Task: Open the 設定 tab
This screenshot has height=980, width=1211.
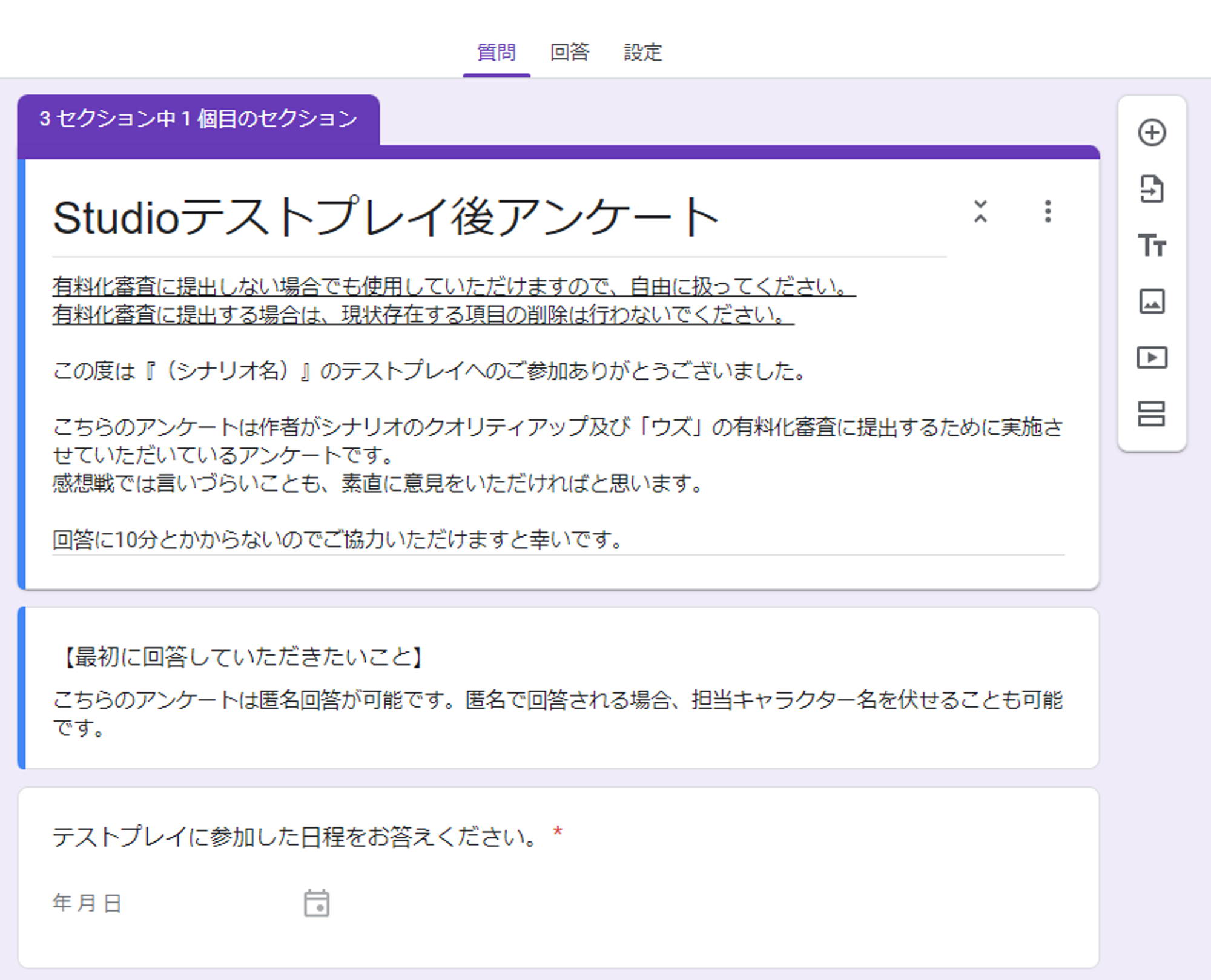Action: coord(642,52)
